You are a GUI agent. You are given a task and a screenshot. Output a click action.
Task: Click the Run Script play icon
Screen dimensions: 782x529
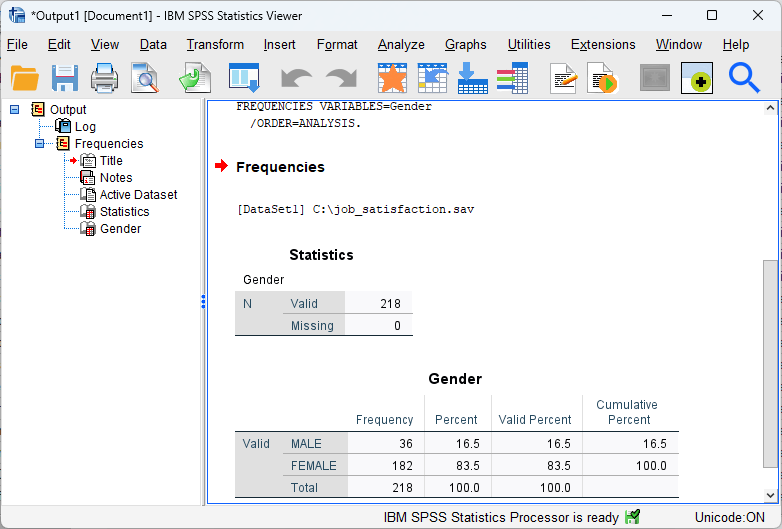[602, 78]
